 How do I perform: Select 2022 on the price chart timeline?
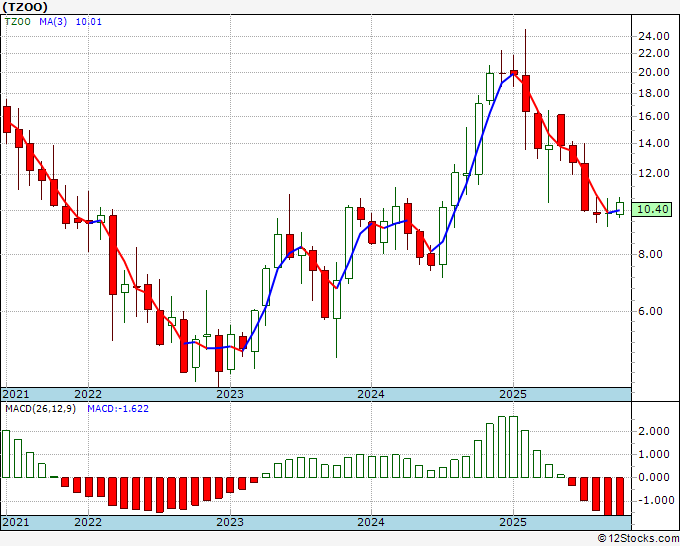88,394
